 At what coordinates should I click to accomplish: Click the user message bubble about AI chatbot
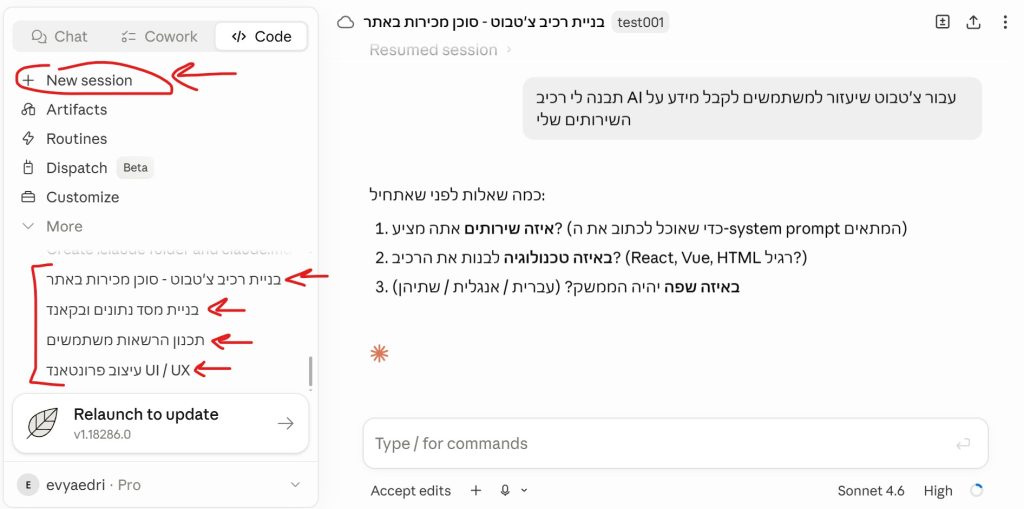(752, 108)
